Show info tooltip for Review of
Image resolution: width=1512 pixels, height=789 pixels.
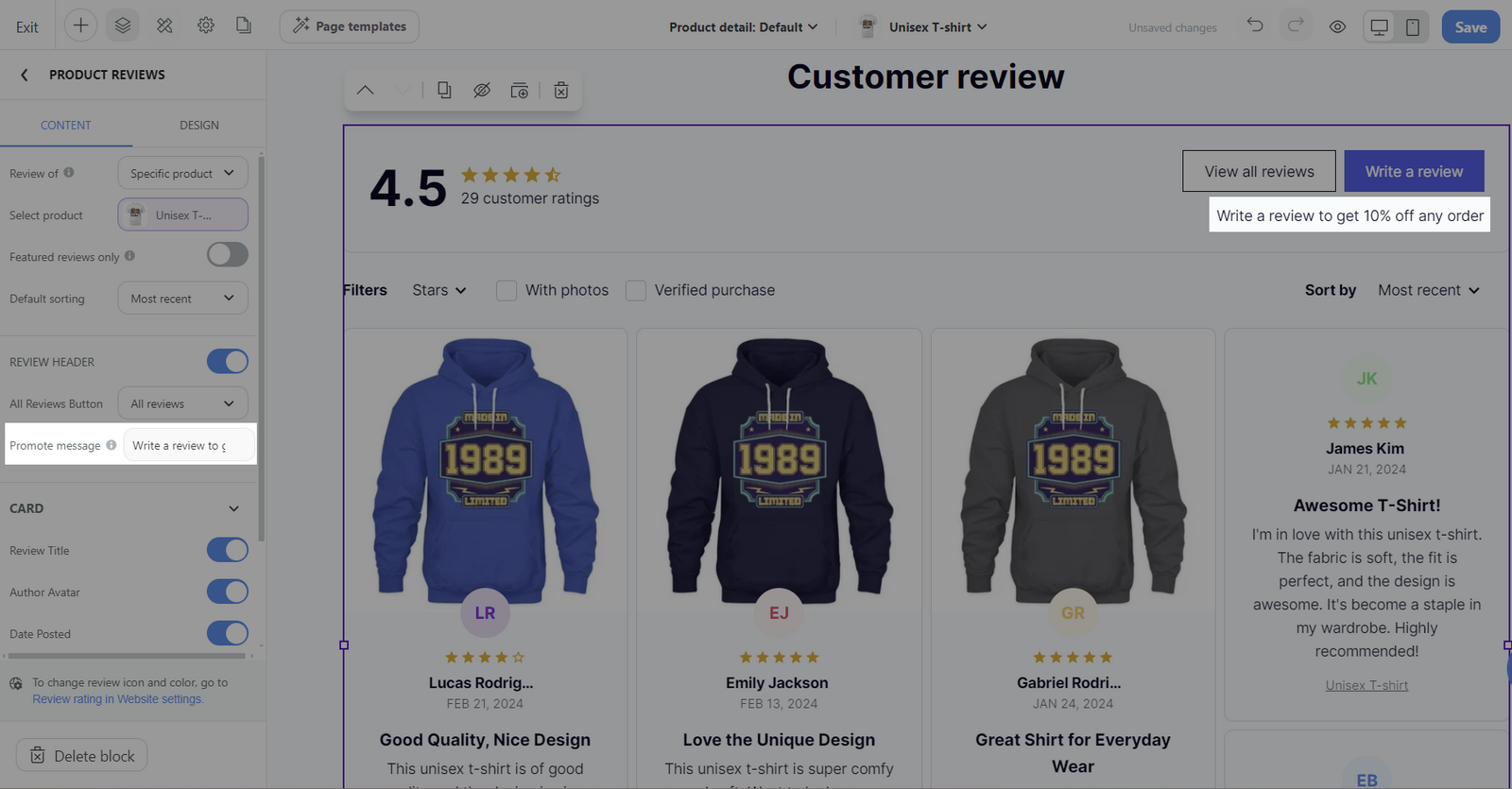pos(69,173)
